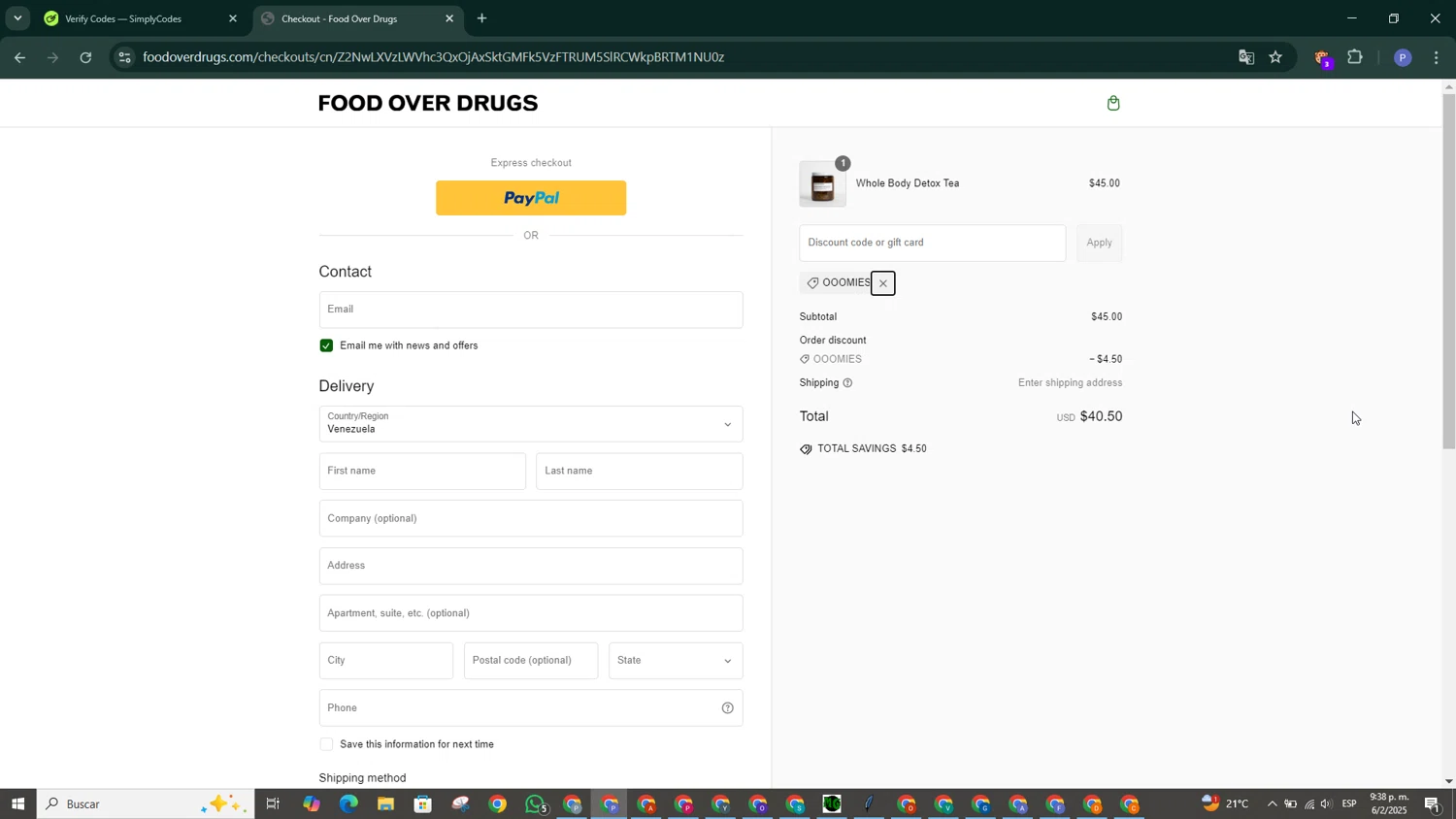Open the Extensions puzzle icon
1456x819 pixels.
coord(1355,57)
